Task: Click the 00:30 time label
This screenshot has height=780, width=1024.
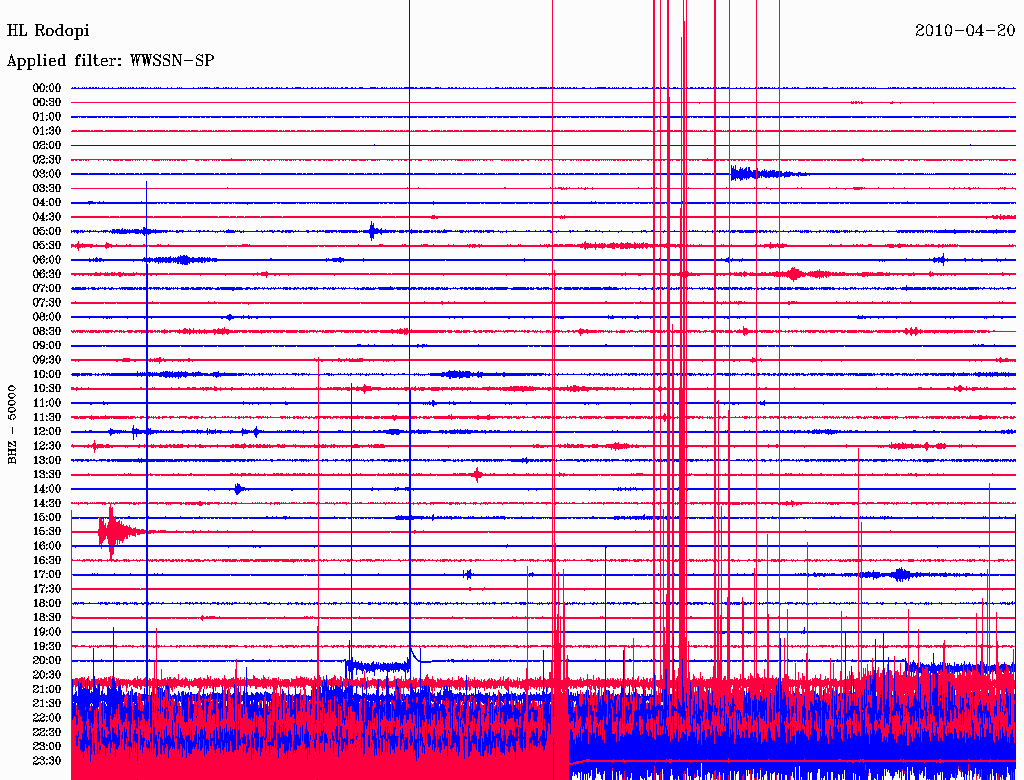Action: point(47,102)
